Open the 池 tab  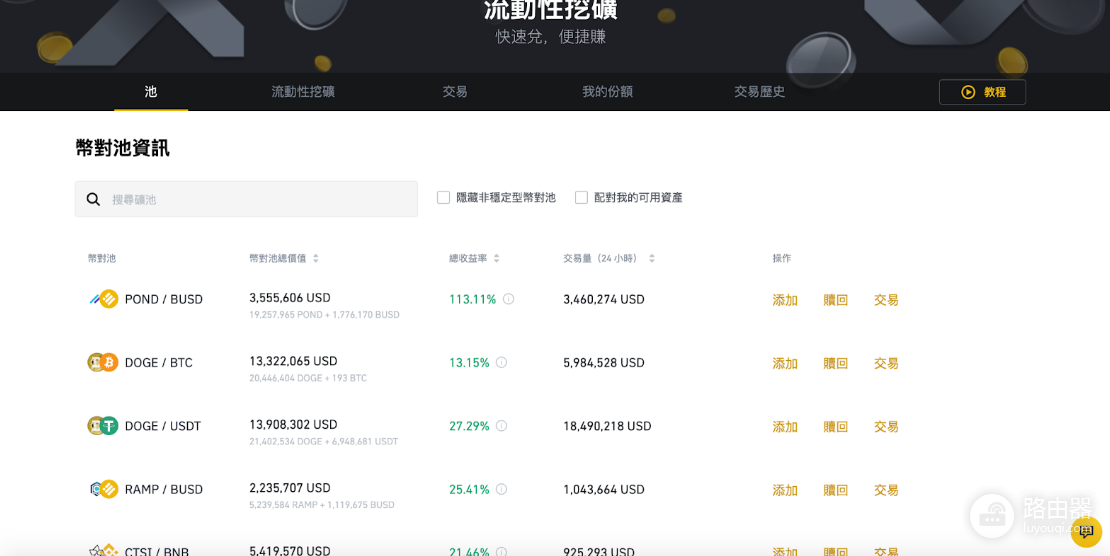point(151,92)
